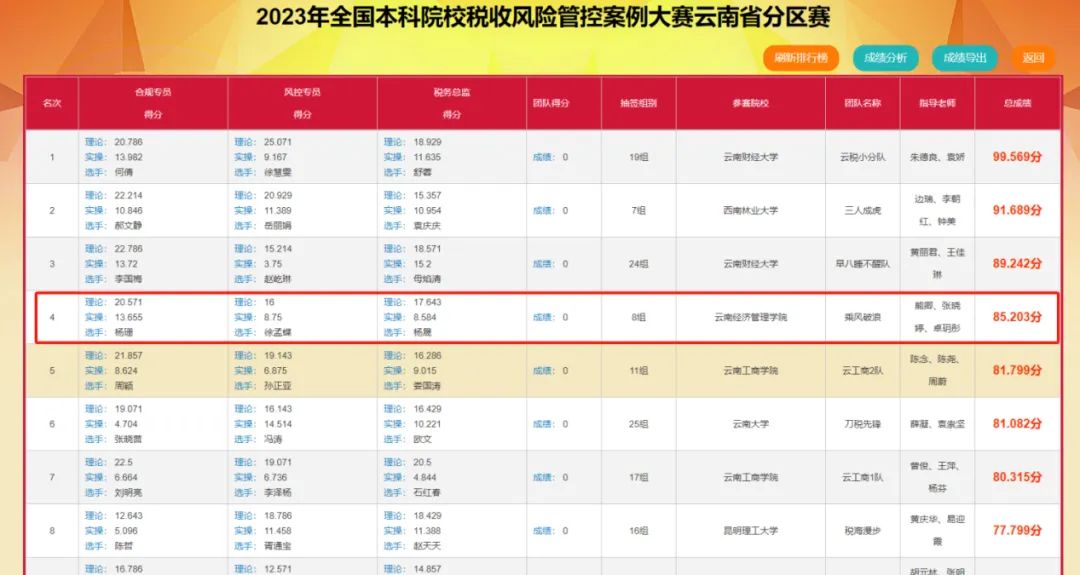This screenshot has height=575, width=1080.
Task: Select 西南林业大学 in the second row
Action: [x=751, y=210]
